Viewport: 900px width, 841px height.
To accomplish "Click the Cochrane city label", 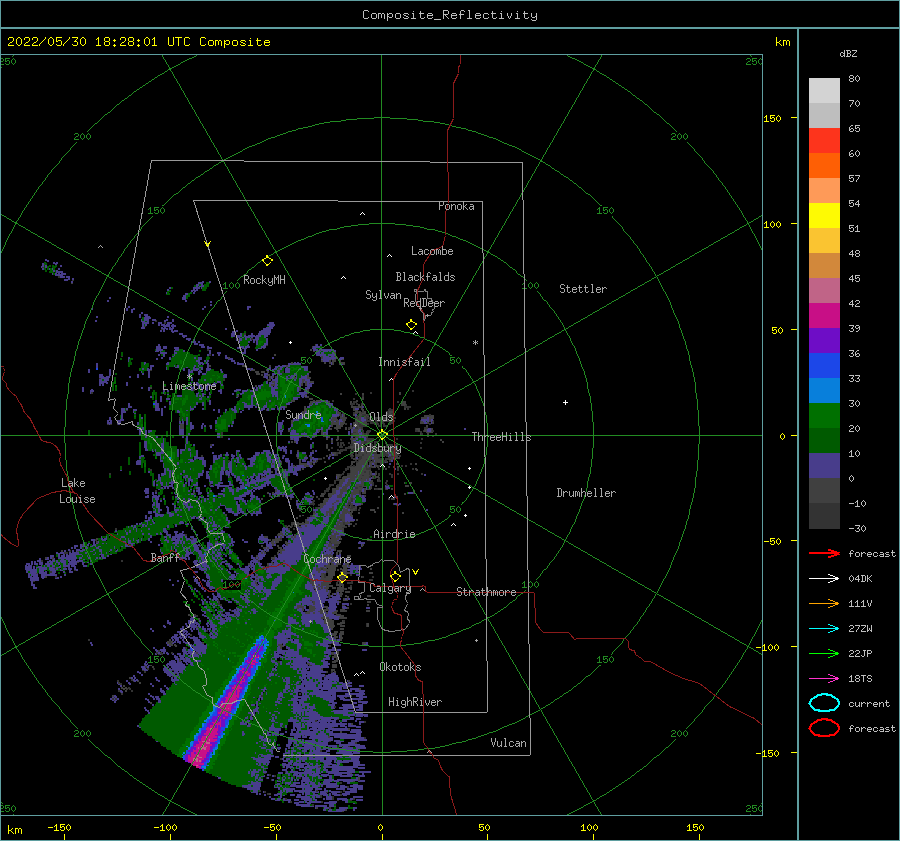I will pos(327,559).
